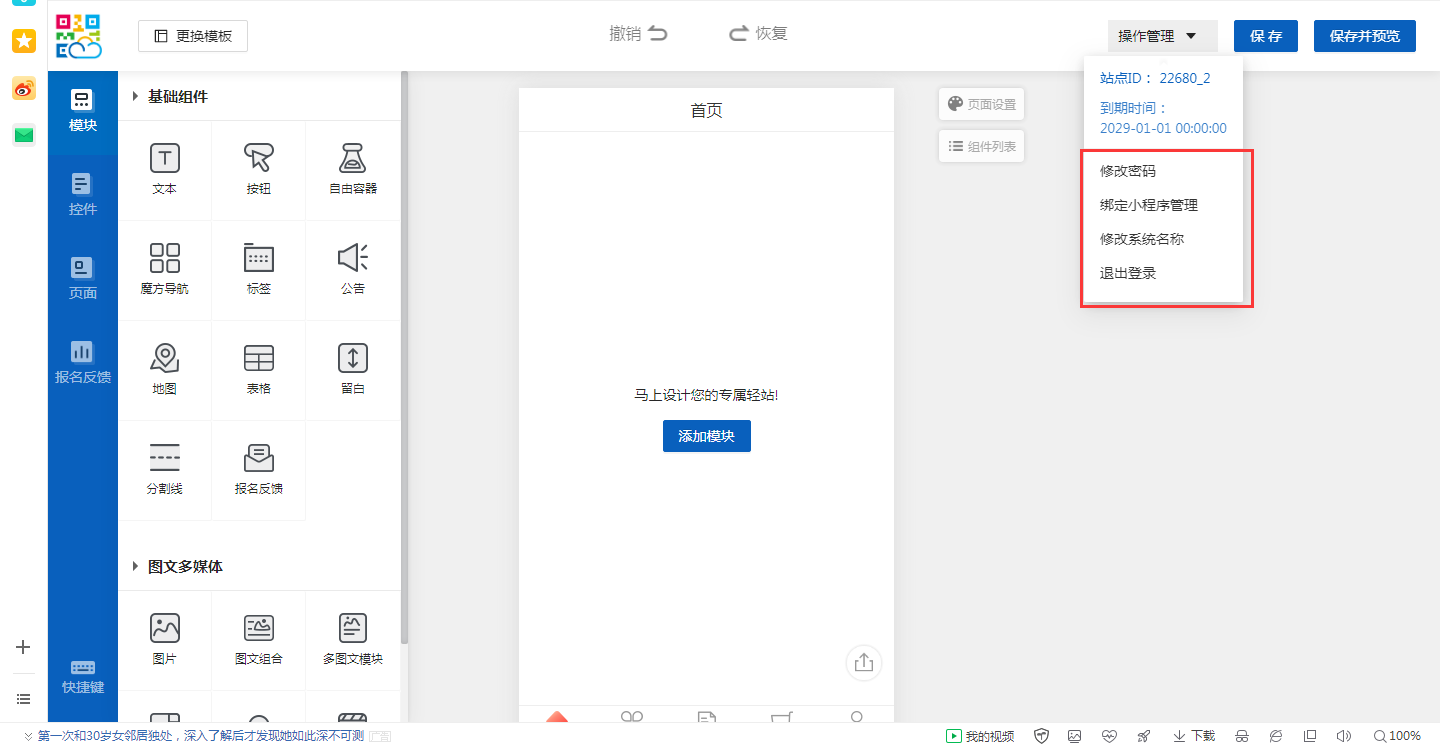Open 页面设置 with the palette icon
Image resolution: width=1440 pixels, height=749 pixels.
coord(981,104)
